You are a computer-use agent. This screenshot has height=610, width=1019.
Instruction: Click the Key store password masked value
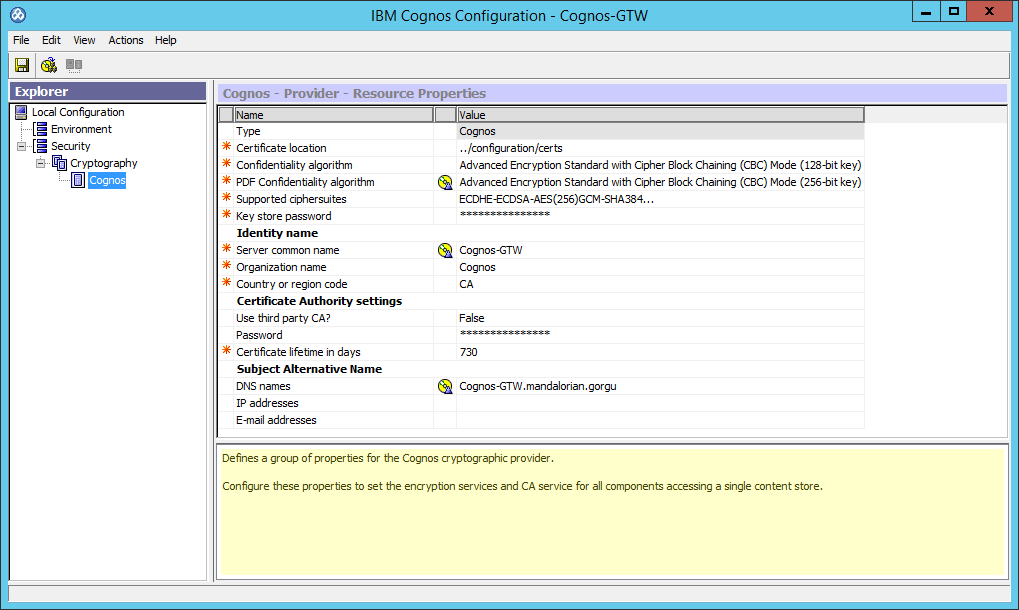[660, 216]
